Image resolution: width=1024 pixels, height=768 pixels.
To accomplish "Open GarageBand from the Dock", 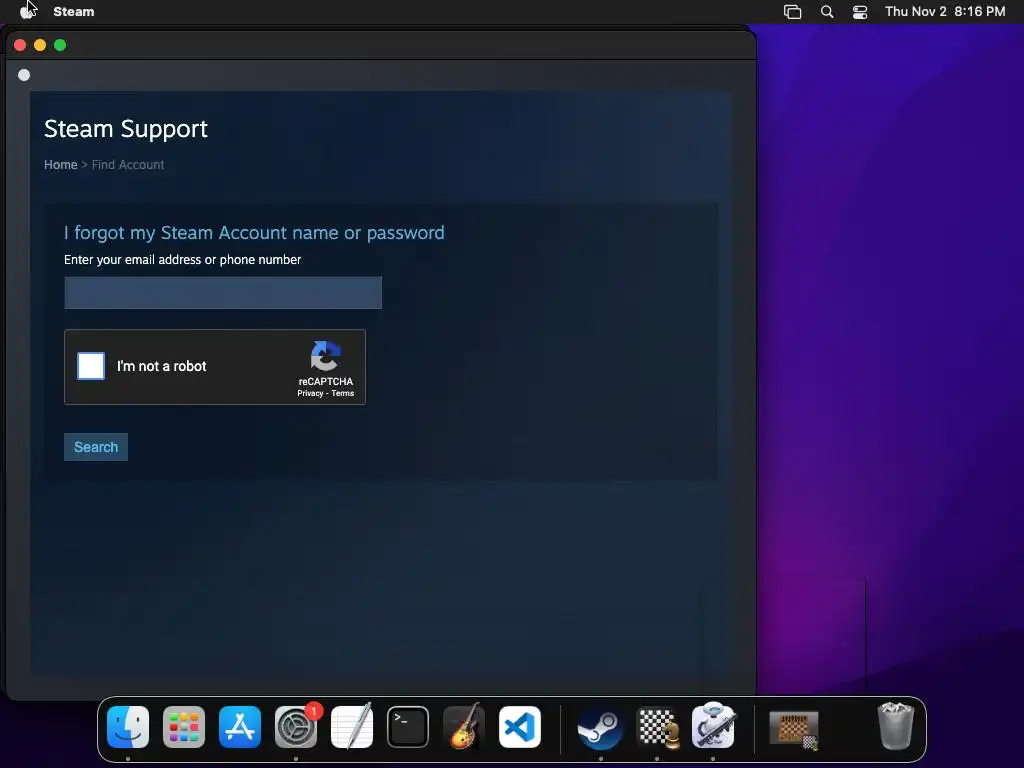I will [464, 727].
